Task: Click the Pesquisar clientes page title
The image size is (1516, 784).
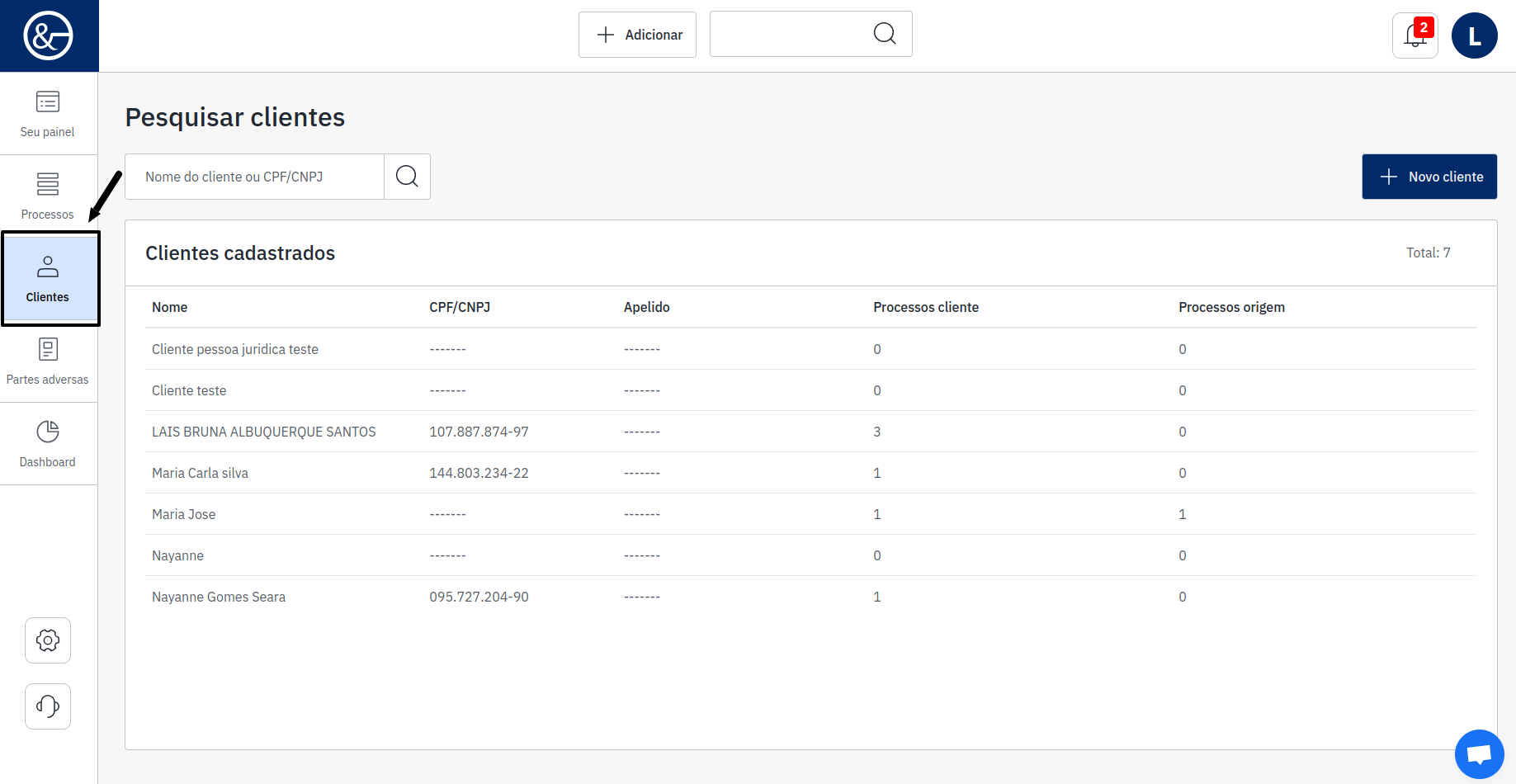Action: (235, 117)
